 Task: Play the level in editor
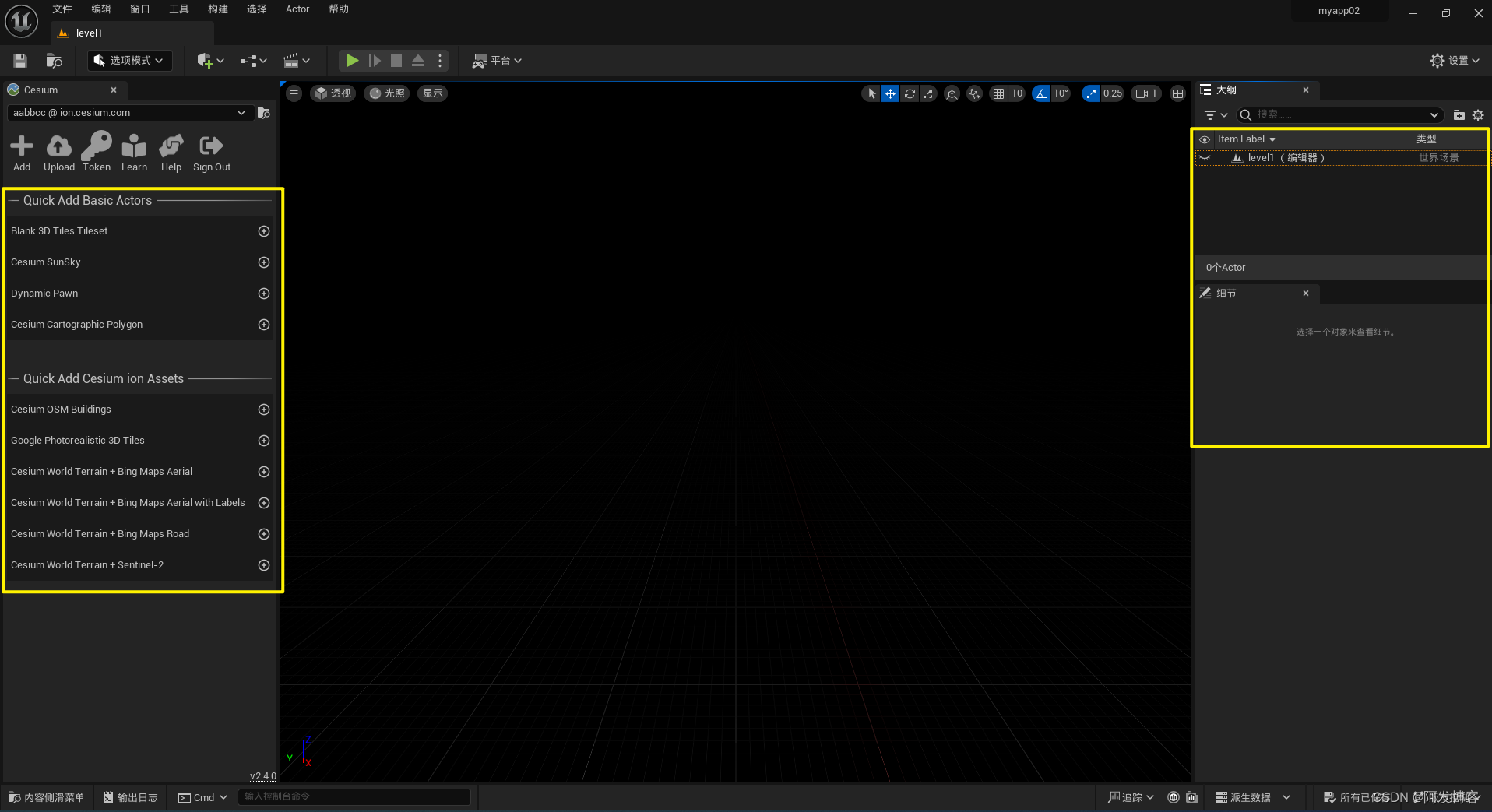pos(352,61)
